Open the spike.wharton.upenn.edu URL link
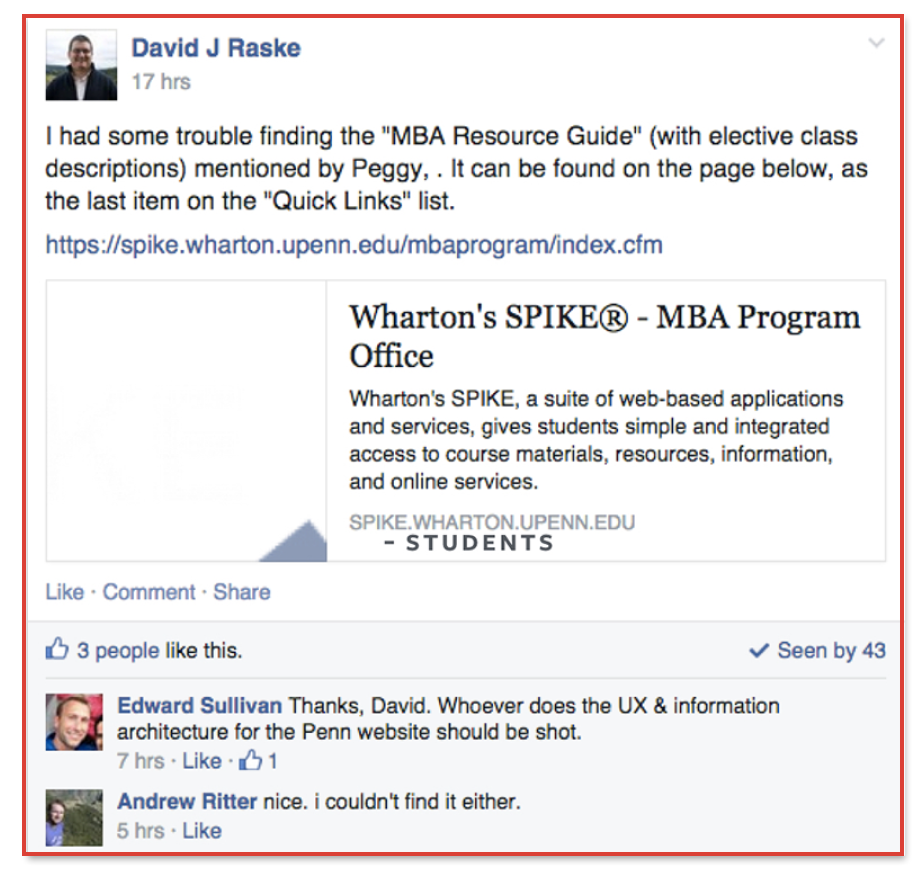Image resolution: width=920 pixels, height=878 pixels. tap(354, 245)
